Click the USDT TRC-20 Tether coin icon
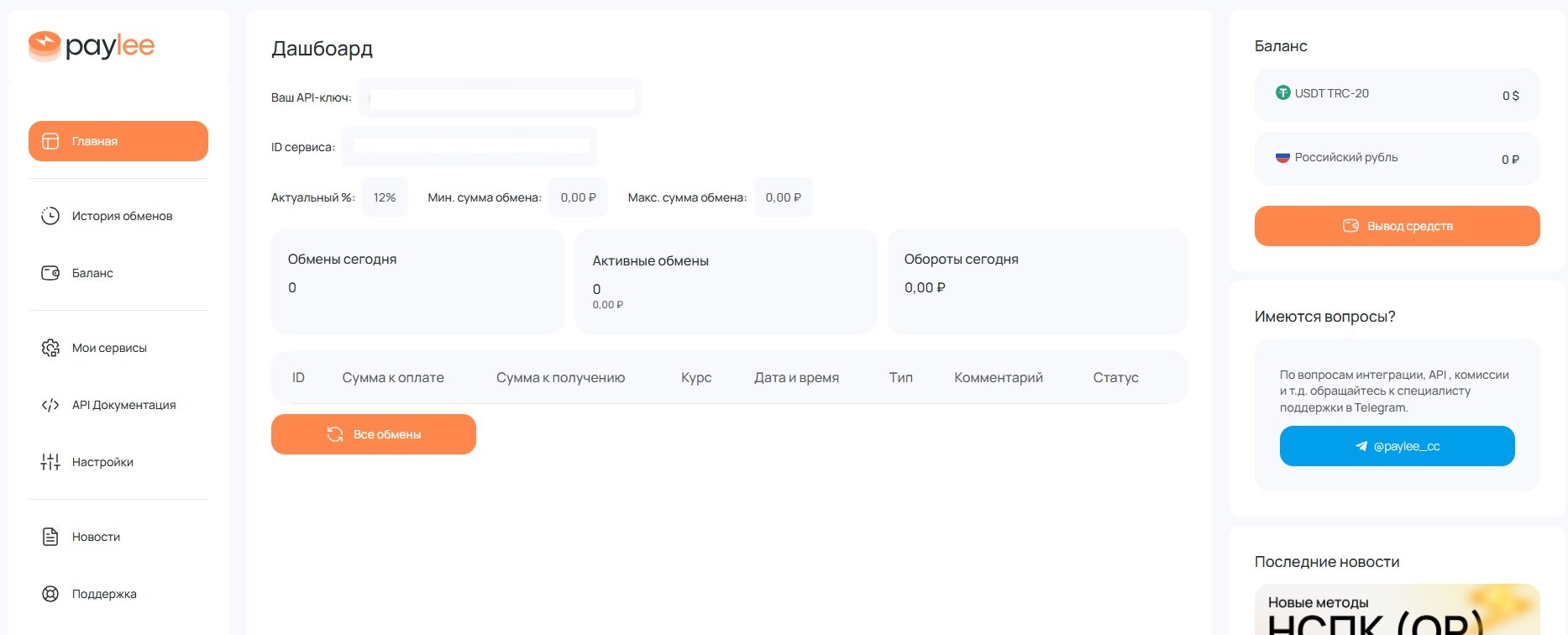The image size is (1568, 635). pos(1282,93)
